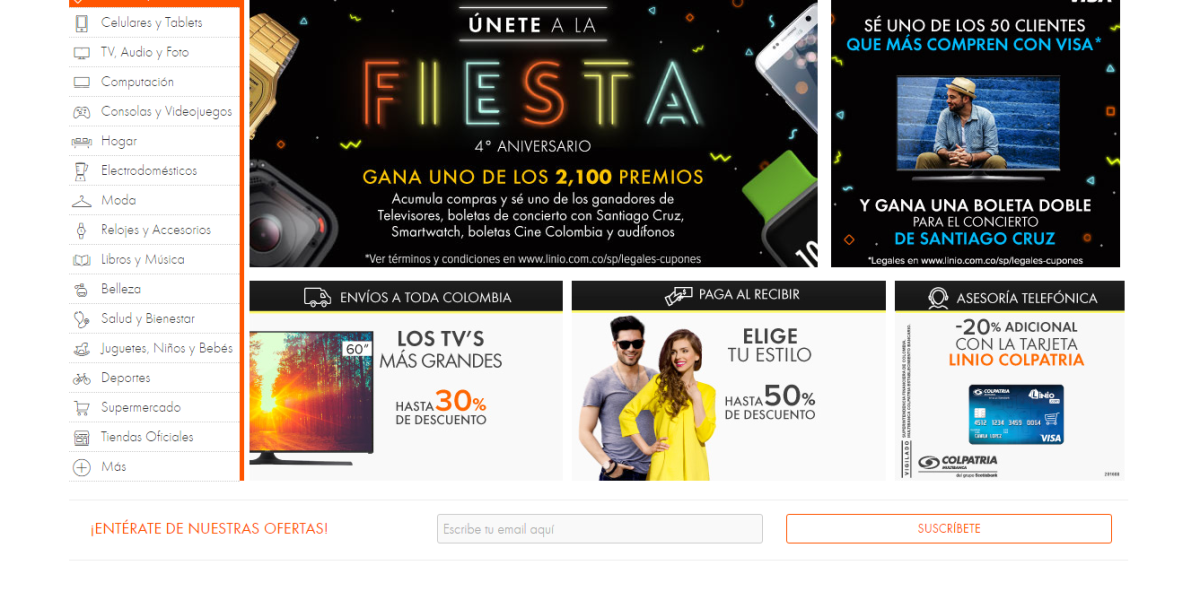Click the Consolas y Videojuegos gamepad icon

click(81, 112)
